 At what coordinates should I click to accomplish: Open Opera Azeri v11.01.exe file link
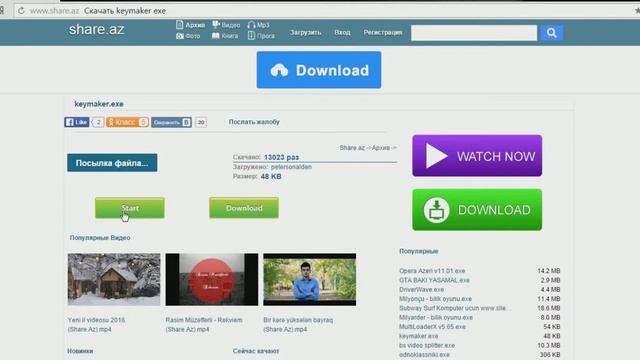(432, 271)
